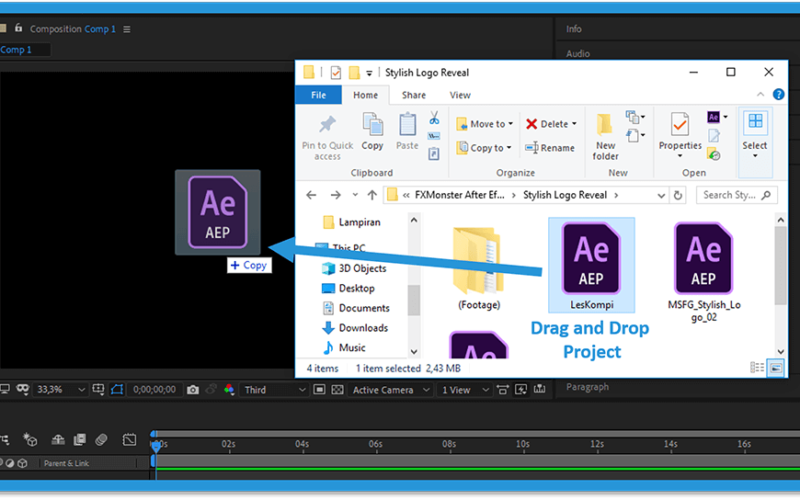
Task: Open the Audio panel header
Action: tap(578, 54)
